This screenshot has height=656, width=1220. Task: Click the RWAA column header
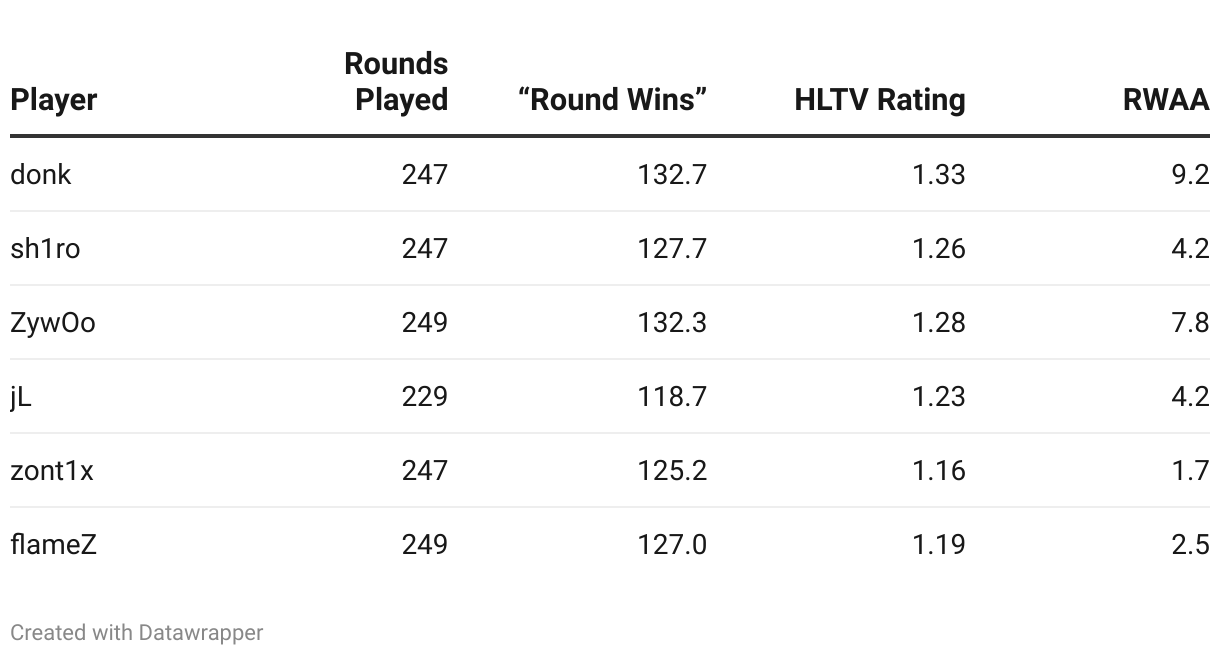(1166, 100)
